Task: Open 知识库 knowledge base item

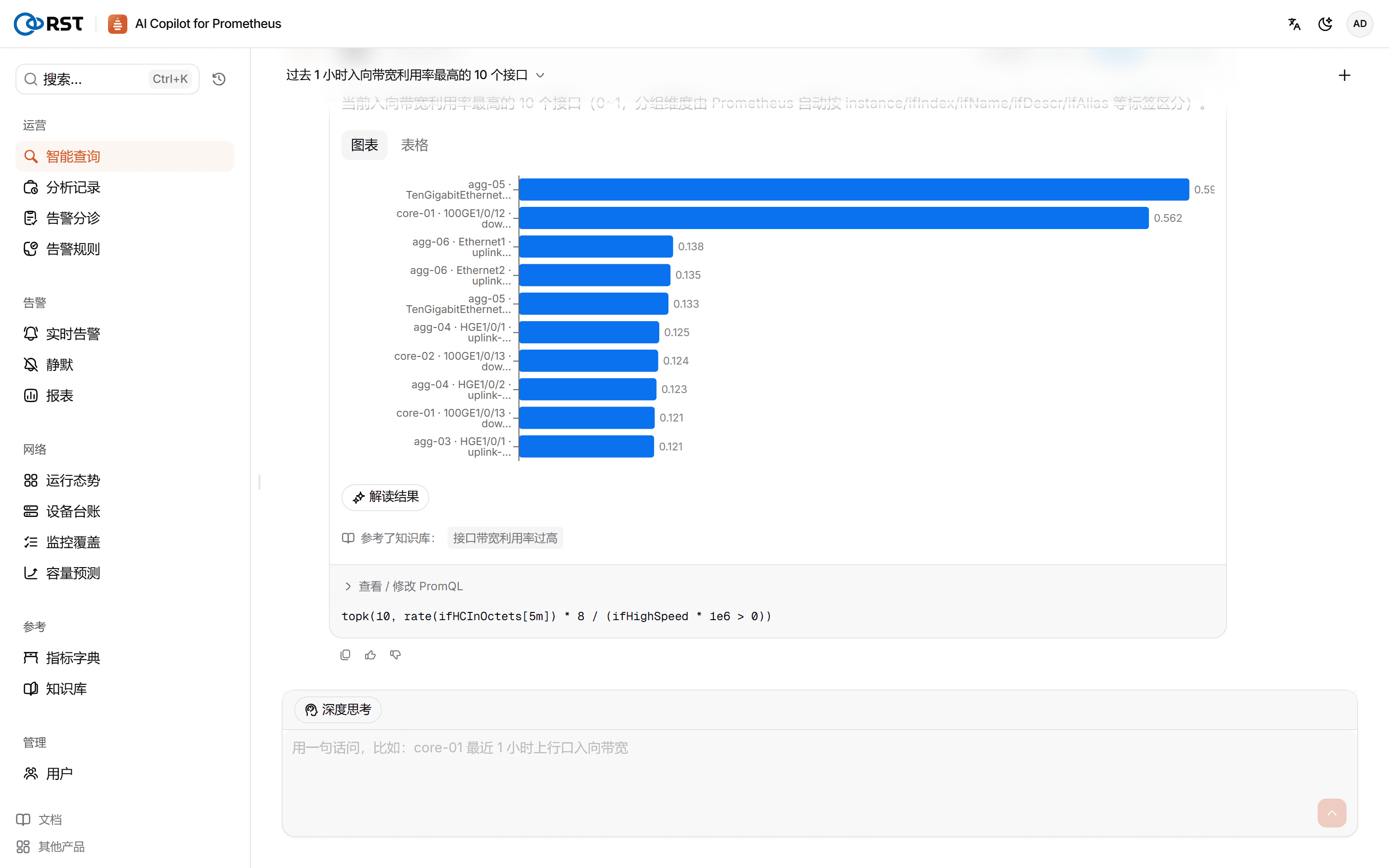Action: click(124, 689)
